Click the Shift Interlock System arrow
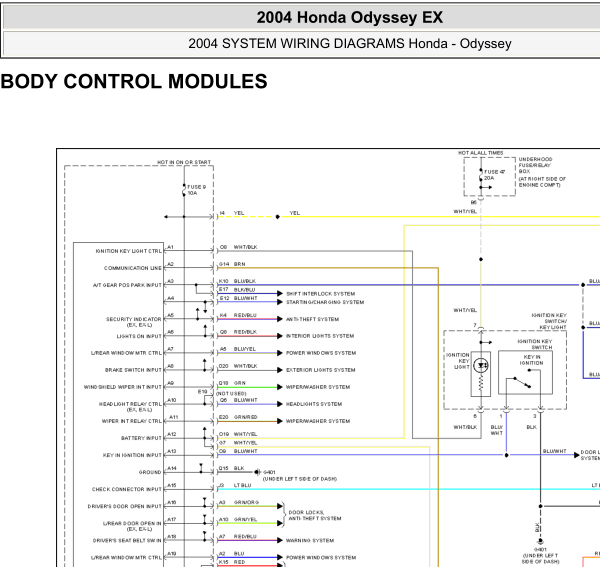 point(279,293)
